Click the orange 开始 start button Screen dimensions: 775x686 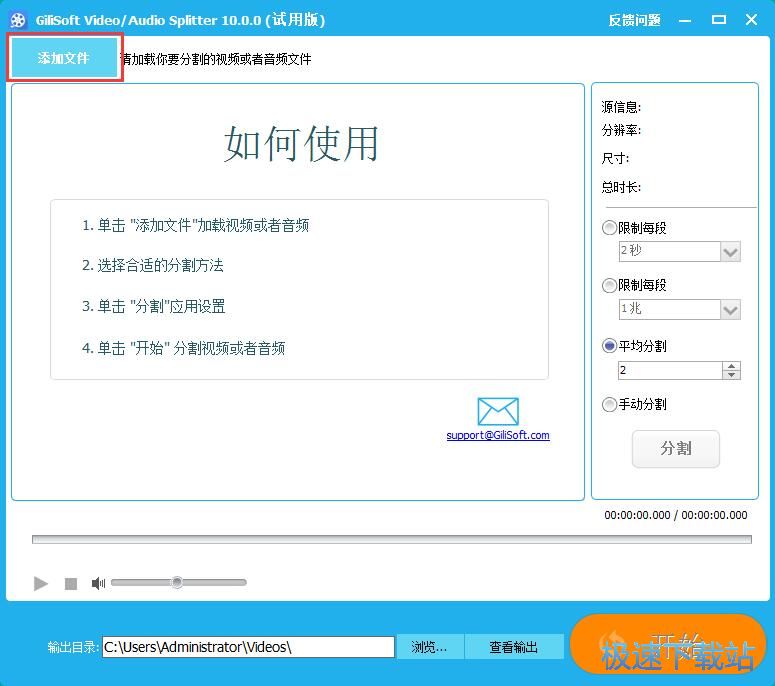tap(668, 644)
